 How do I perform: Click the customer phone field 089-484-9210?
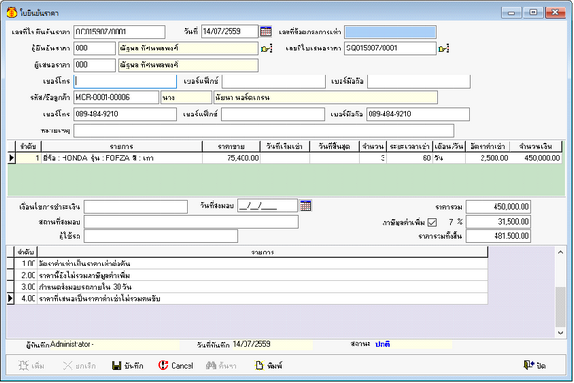[x=125, y=114]
